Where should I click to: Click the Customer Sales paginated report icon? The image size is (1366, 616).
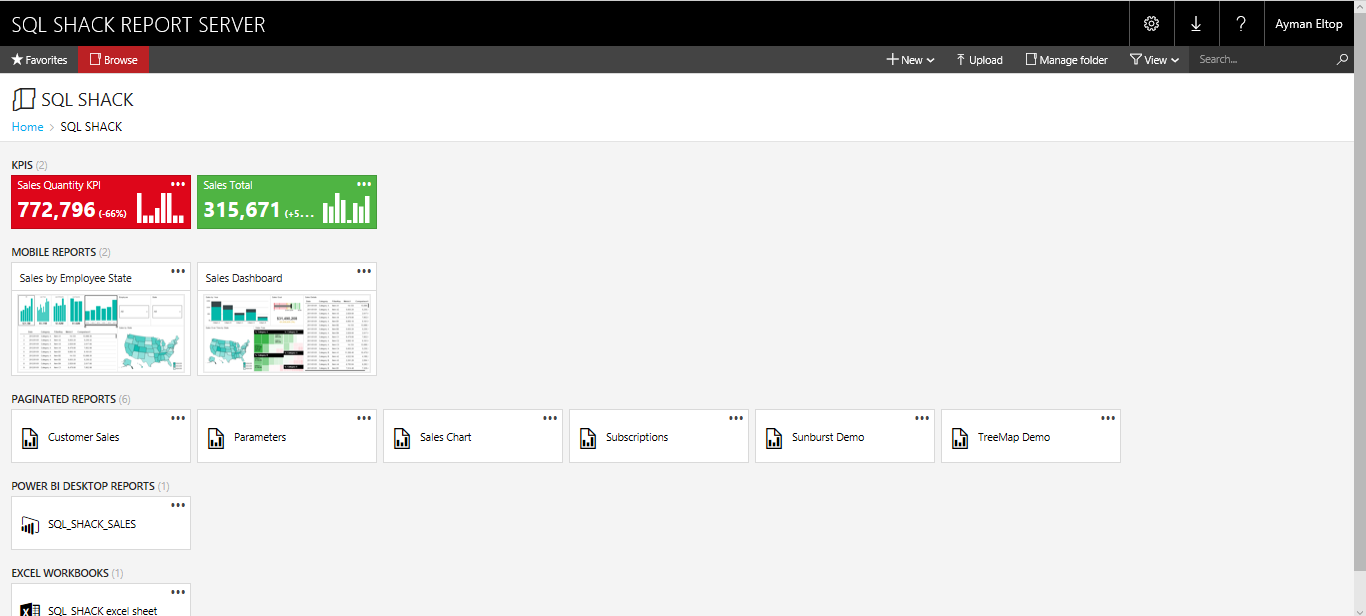(30, 438)
